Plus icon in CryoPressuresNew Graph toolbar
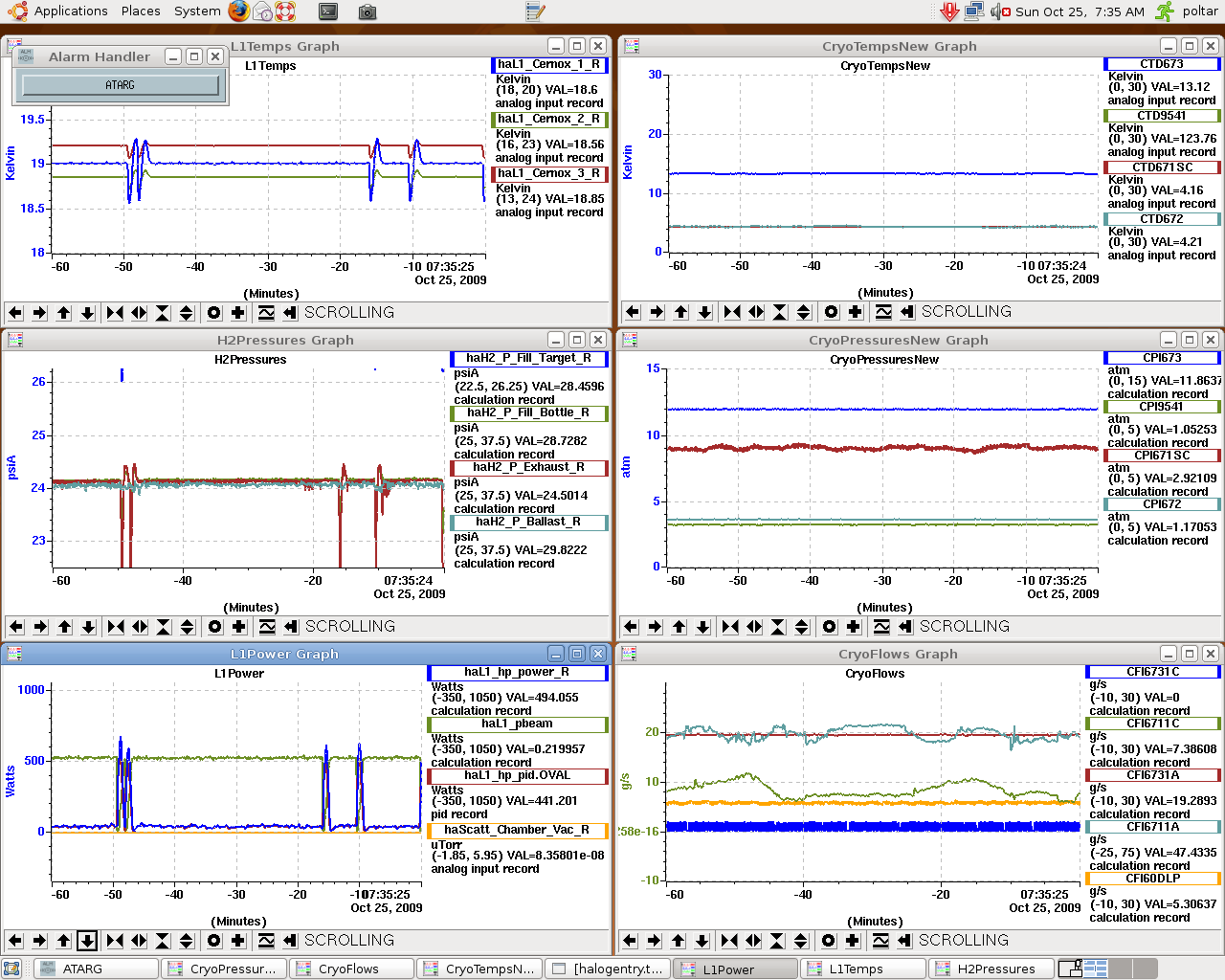 point(853,627)
